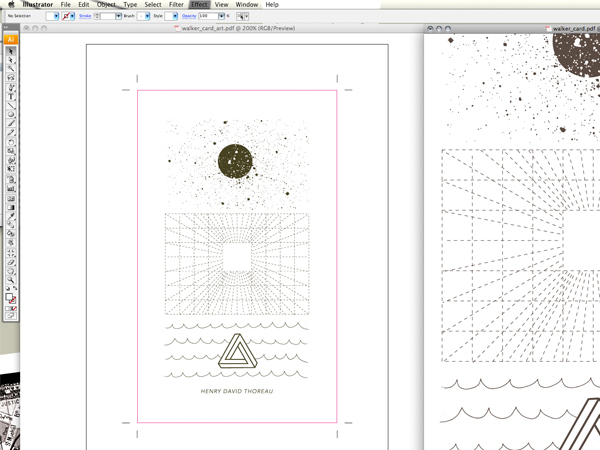Image resolution: width=600 pixels, height=450 pixels.
Task: Pick the Pen tool in toolbox
Action: click(x=11, y=87)
